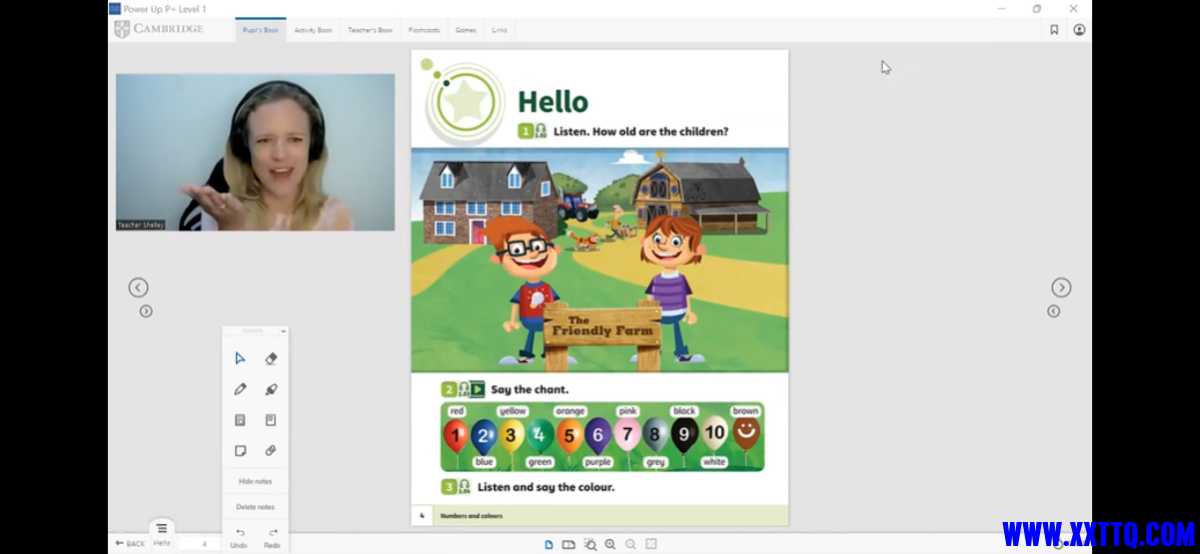Click the 'Say the chant.' instruction
This screenshot has width=1200, height=554.
pos(529,389)
